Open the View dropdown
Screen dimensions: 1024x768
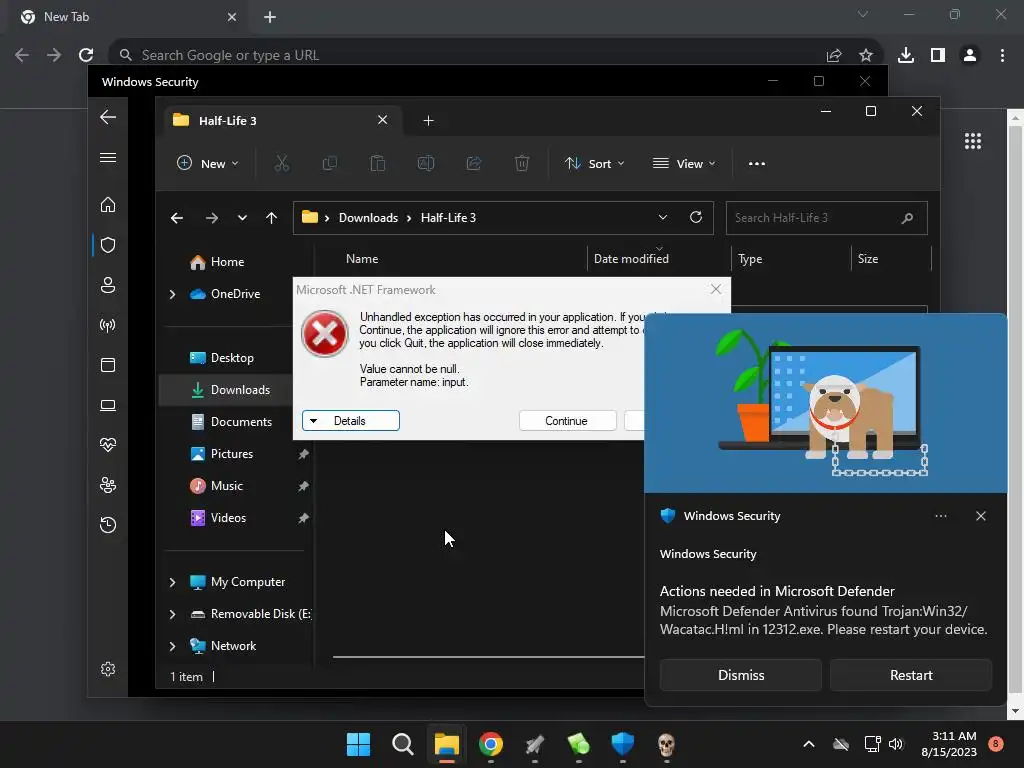pyautogui.click(x=684, y=163)
